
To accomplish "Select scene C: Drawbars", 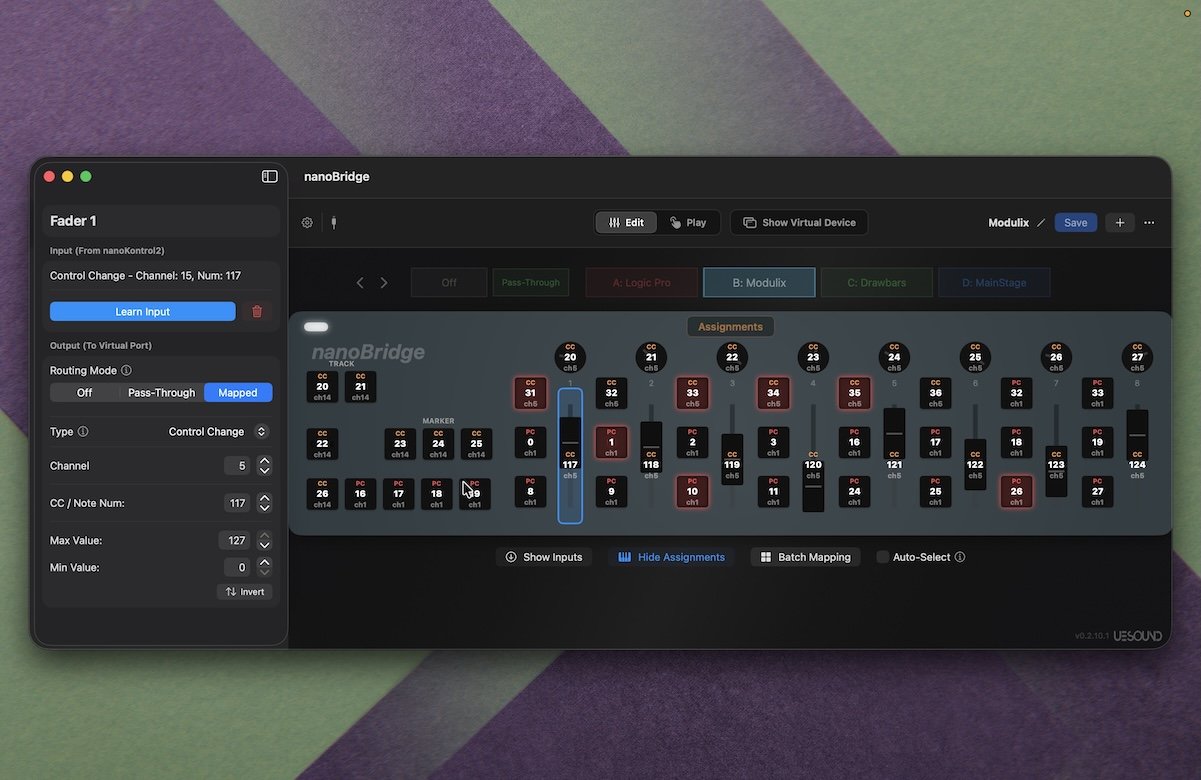I will (877, 283).
